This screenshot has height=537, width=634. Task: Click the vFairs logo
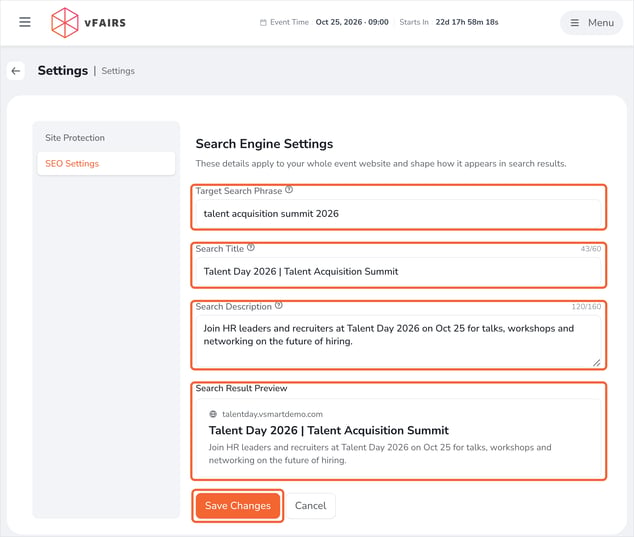[x=89, y=23]
